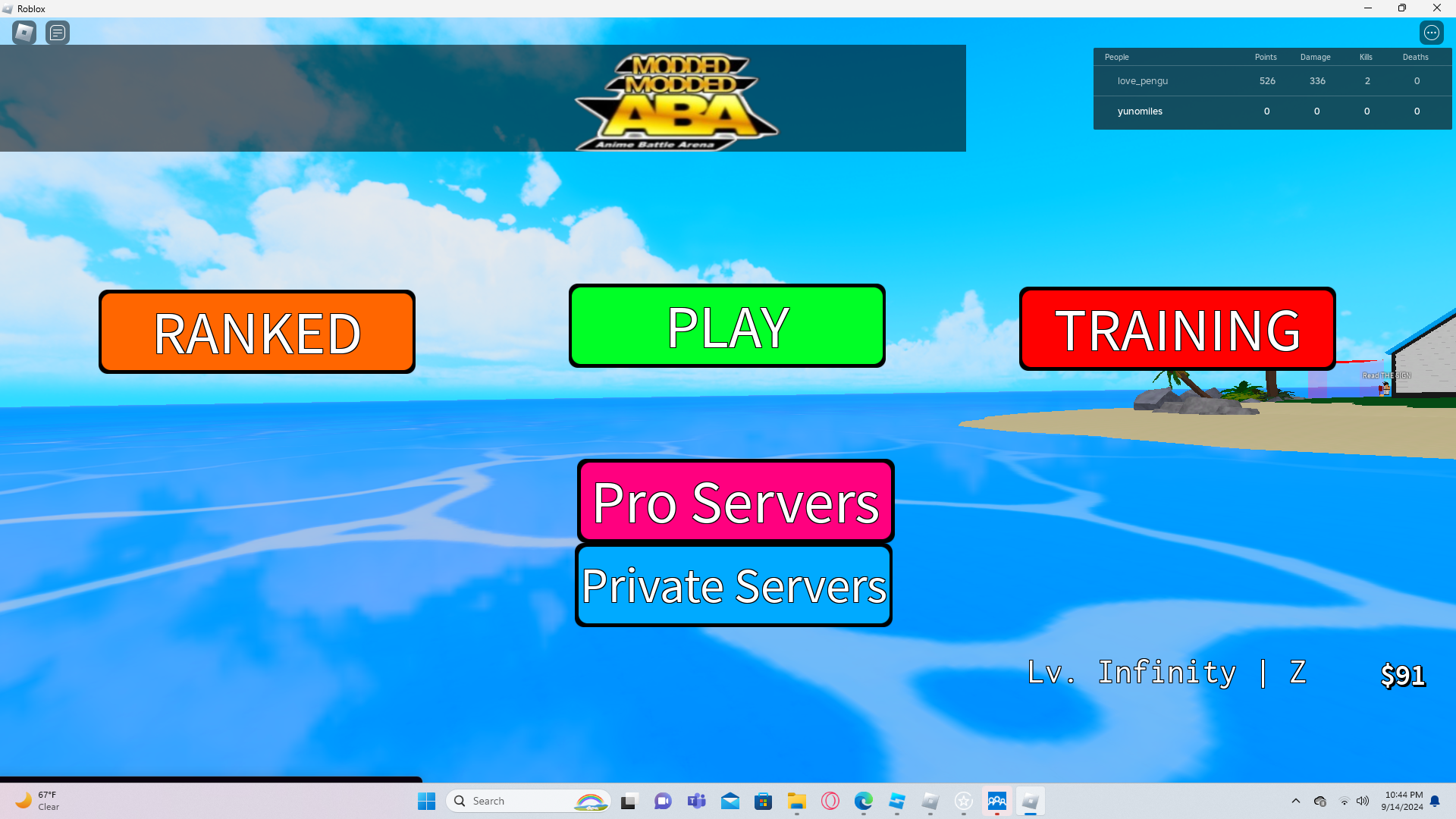Select player love_pengu in leaderboard
This screenshot has height=819, width=1456.
(1142, 81)
